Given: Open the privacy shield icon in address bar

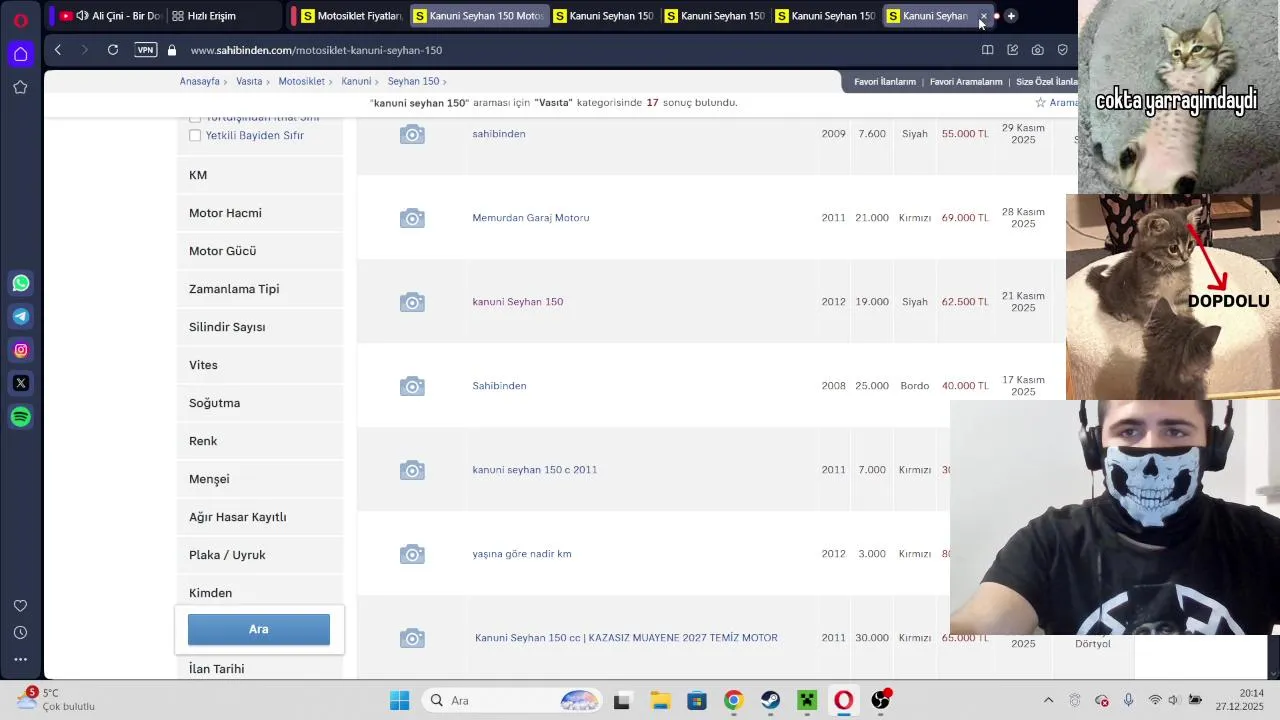Looking at the screenshot, I should (1062, 50).
